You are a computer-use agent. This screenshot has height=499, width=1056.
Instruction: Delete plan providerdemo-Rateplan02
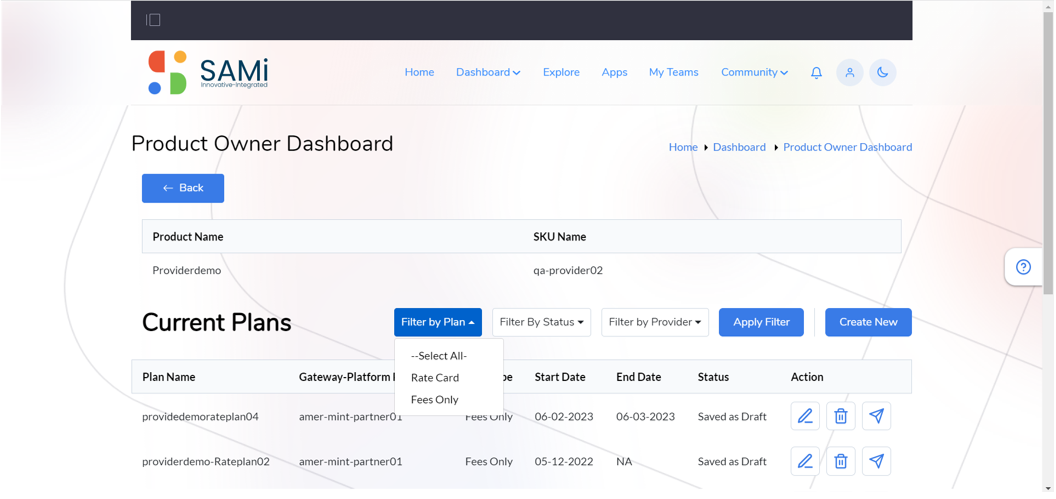click(x=840, y=461)
